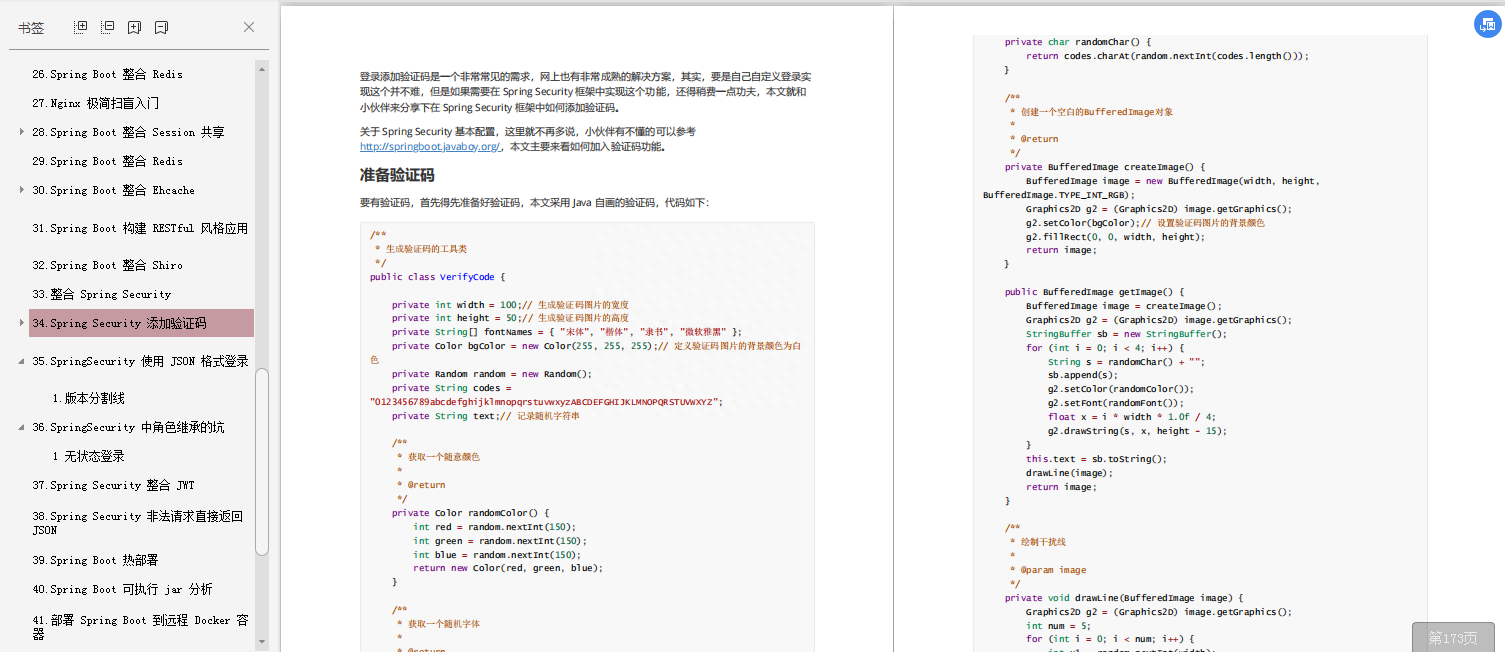The height and width of the screenshot is (652, 1505).
Task: Click the remove bookmark icon
Action: [160, 27]
